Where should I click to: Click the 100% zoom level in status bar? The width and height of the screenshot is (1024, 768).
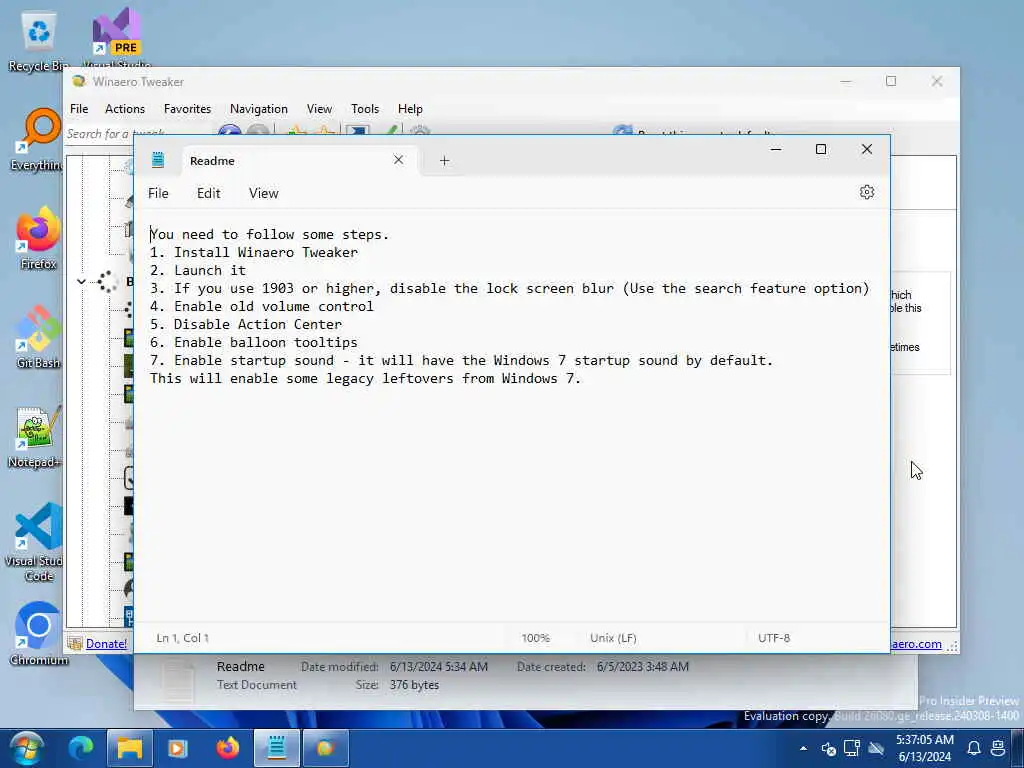pos(536,638)
